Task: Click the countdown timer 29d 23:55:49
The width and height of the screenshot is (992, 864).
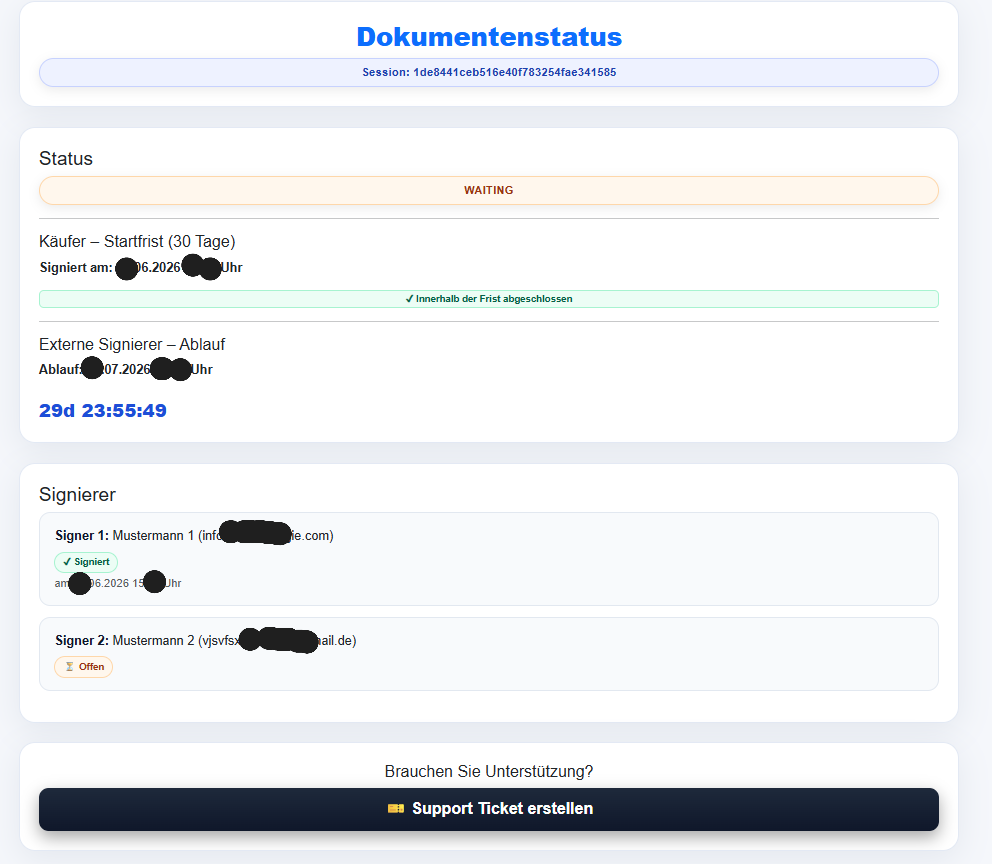Action: click(x=102, y=410)
